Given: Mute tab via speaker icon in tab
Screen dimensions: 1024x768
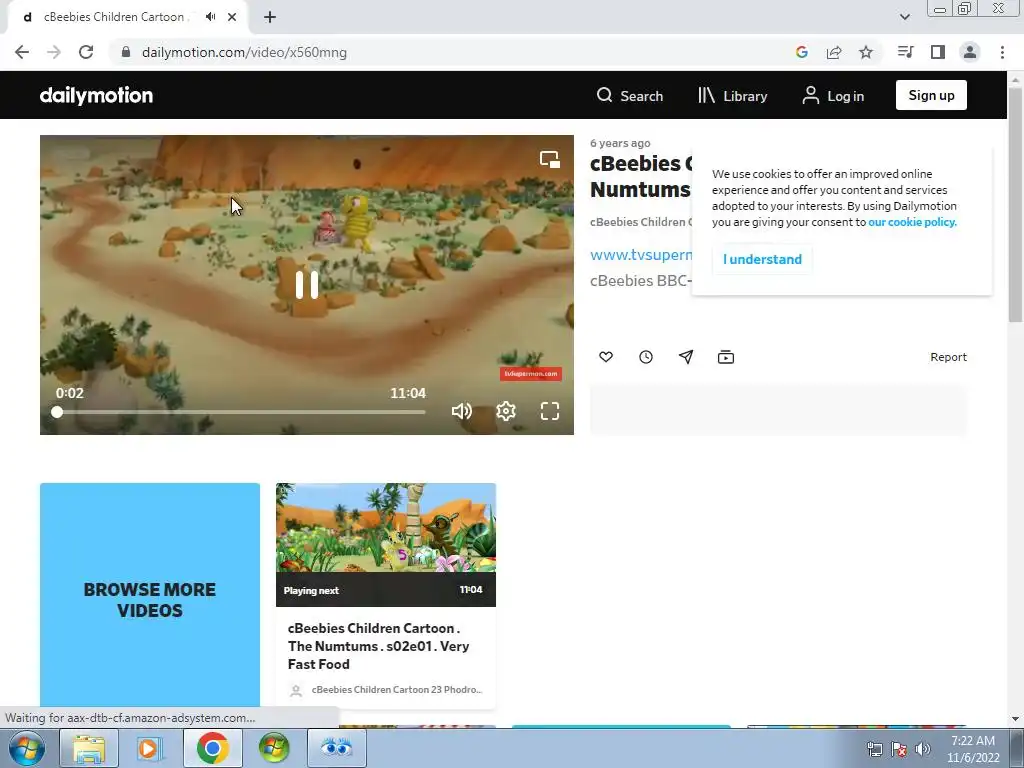Looking at the screenshot, I should [x=210, y=17].
